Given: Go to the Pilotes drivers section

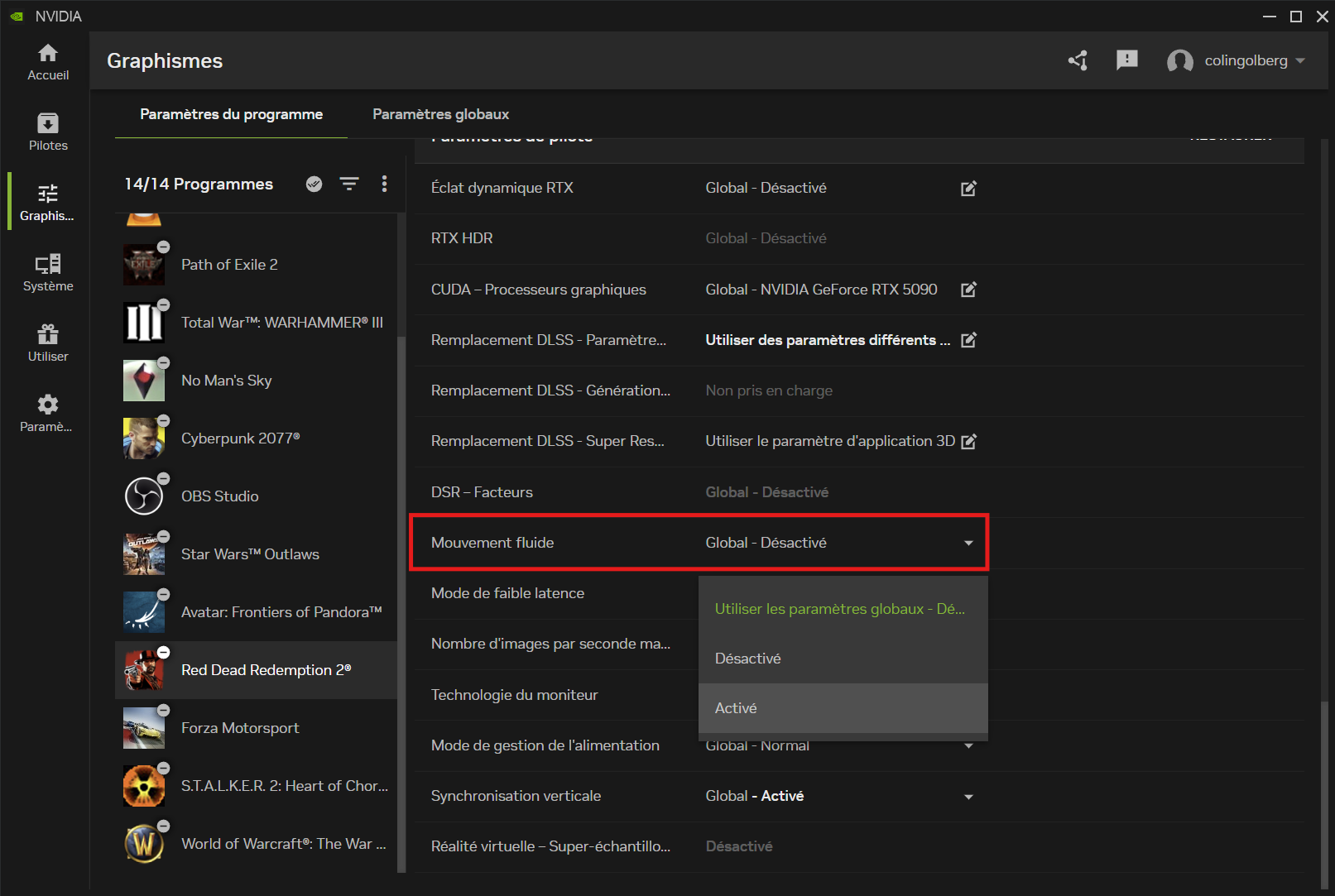Looking at the screenshot, I should 48,132.
